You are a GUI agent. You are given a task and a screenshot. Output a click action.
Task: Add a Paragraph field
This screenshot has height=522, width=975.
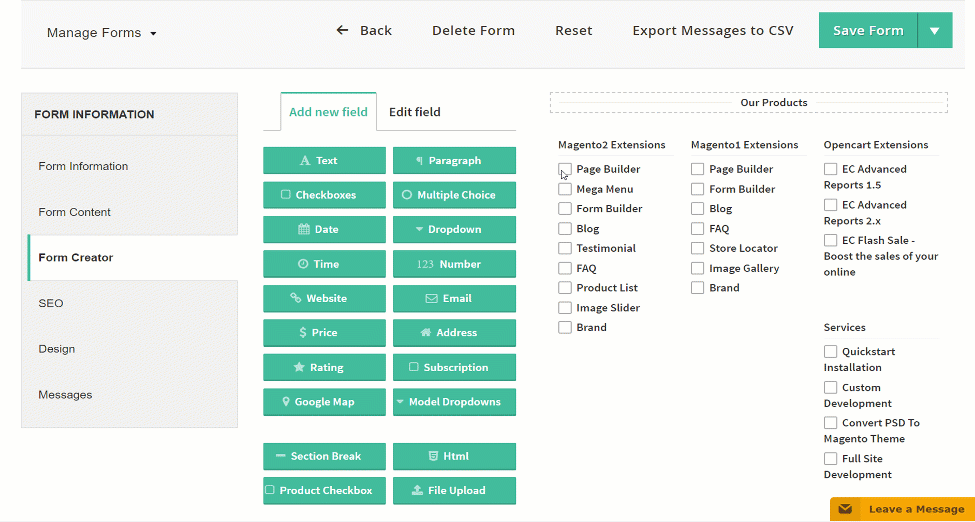pyautogui.click(x=455, y=161)
